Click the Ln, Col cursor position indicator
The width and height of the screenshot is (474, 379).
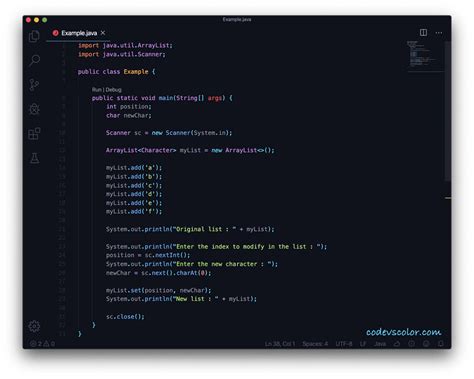[280, 344]
